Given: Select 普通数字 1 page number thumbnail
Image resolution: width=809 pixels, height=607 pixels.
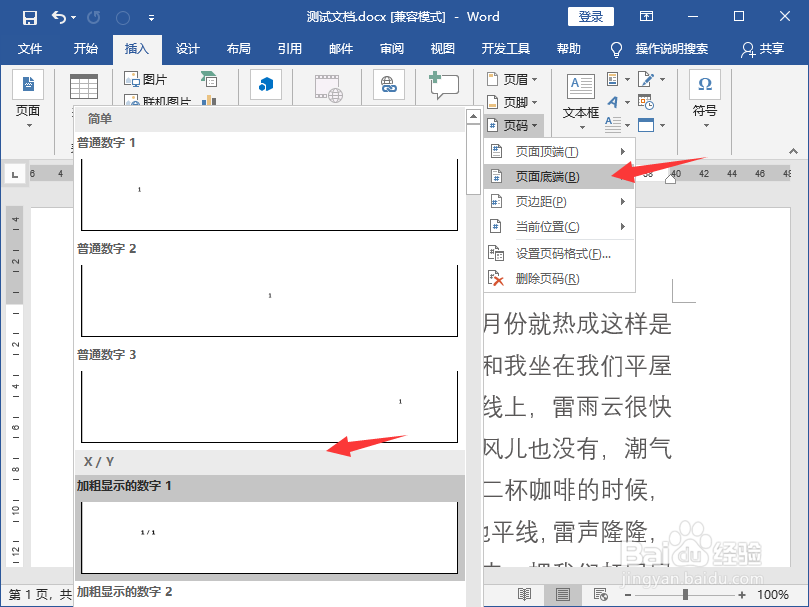Looking at the screenshot, I should (x=269, y=194).
